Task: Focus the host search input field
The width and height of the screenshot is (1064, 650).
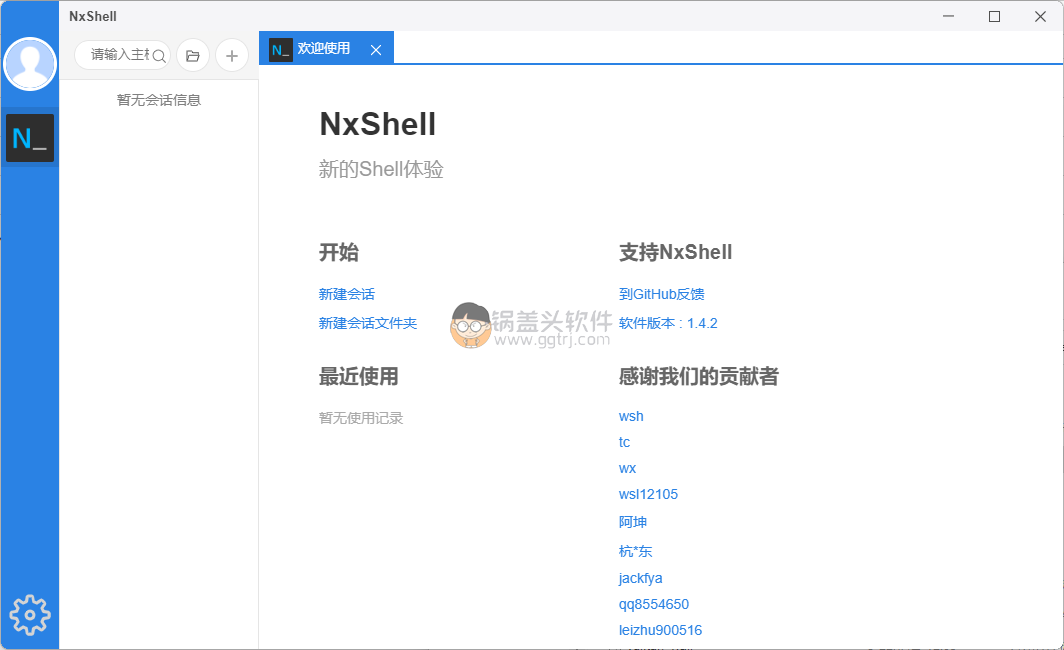Action: click(121, 55)
